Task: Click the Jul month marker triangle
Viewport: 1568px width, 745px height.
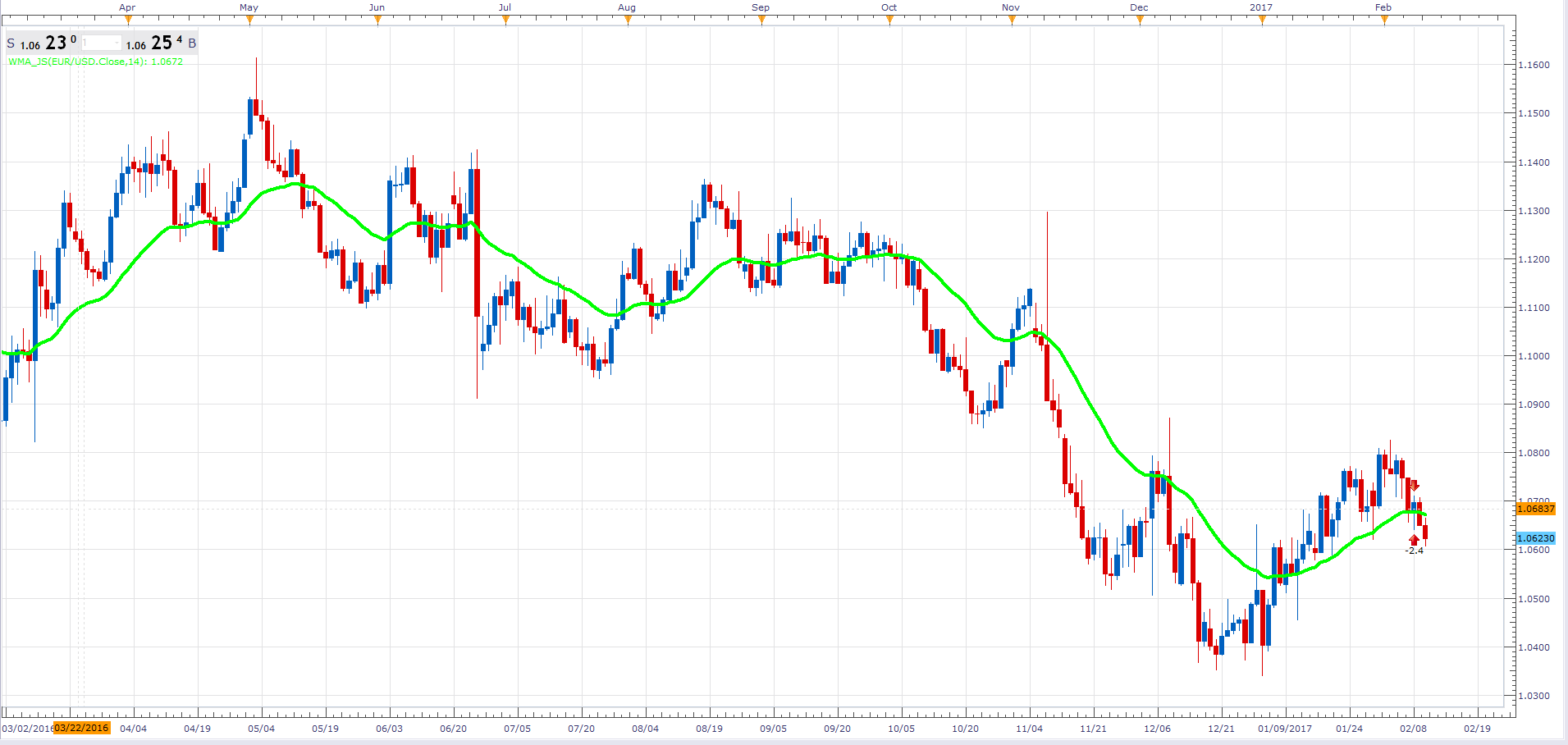Action: (x=505, y=21)
